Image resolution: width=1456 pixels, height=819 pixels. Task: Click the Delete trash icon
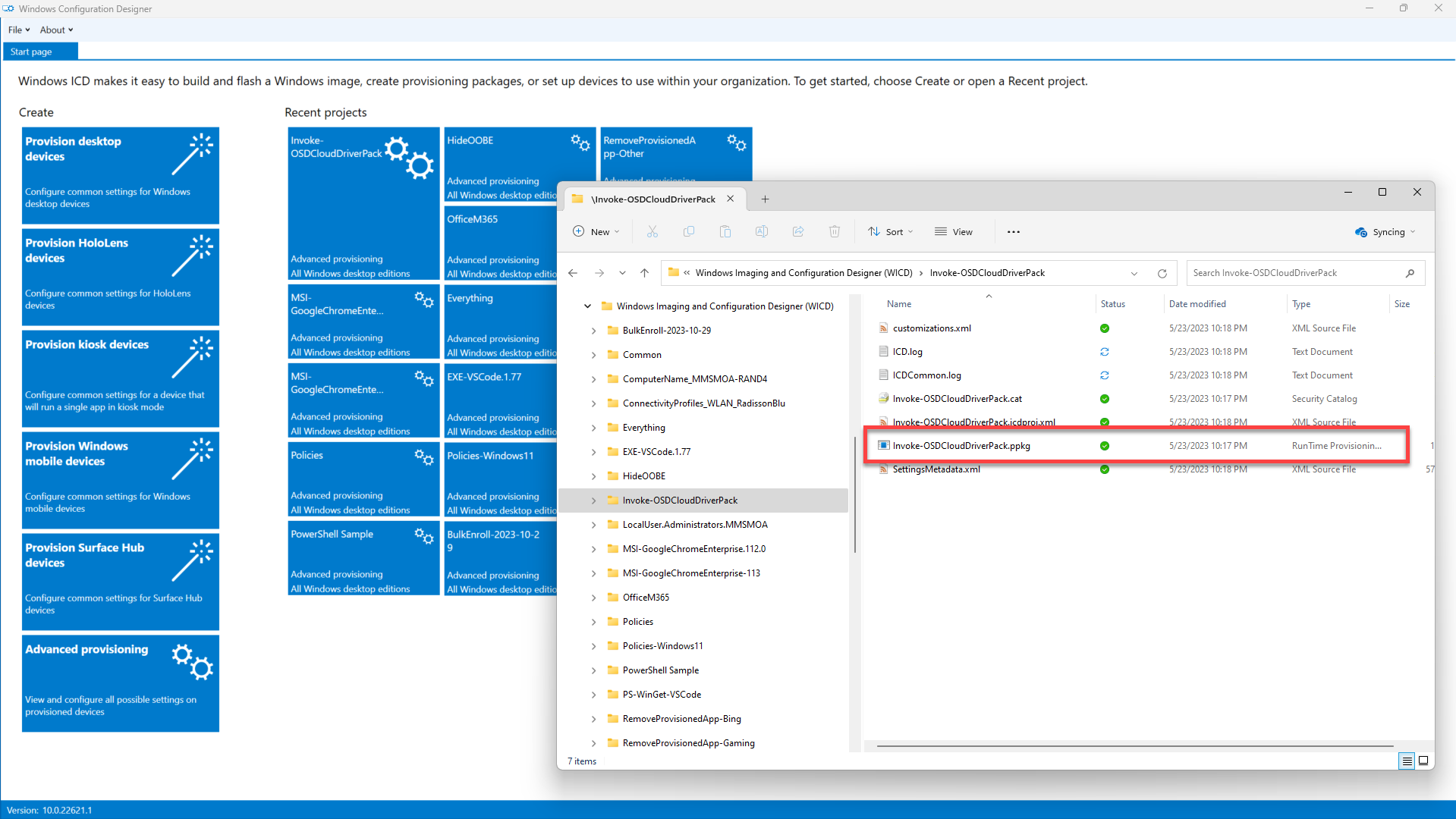(x=834, y=232)
